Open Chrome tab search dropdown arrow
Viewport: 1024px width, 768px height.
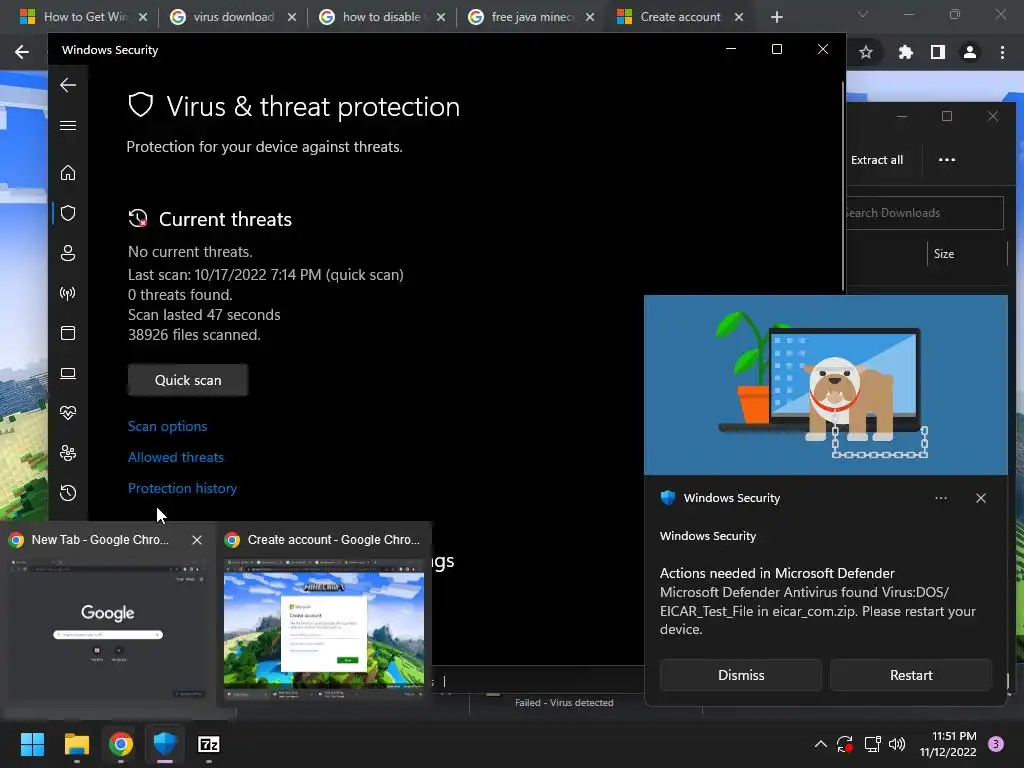(x=863, y=14)
